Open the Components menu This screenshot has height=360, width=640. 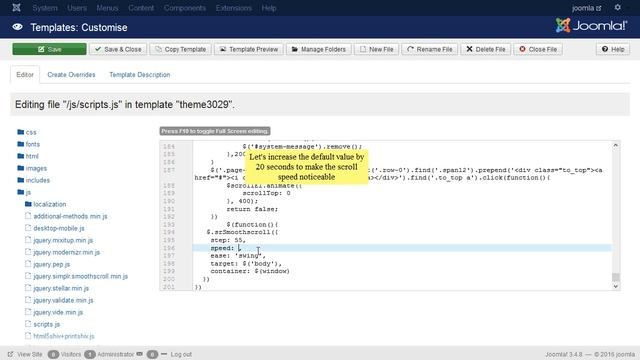point(185,8)
